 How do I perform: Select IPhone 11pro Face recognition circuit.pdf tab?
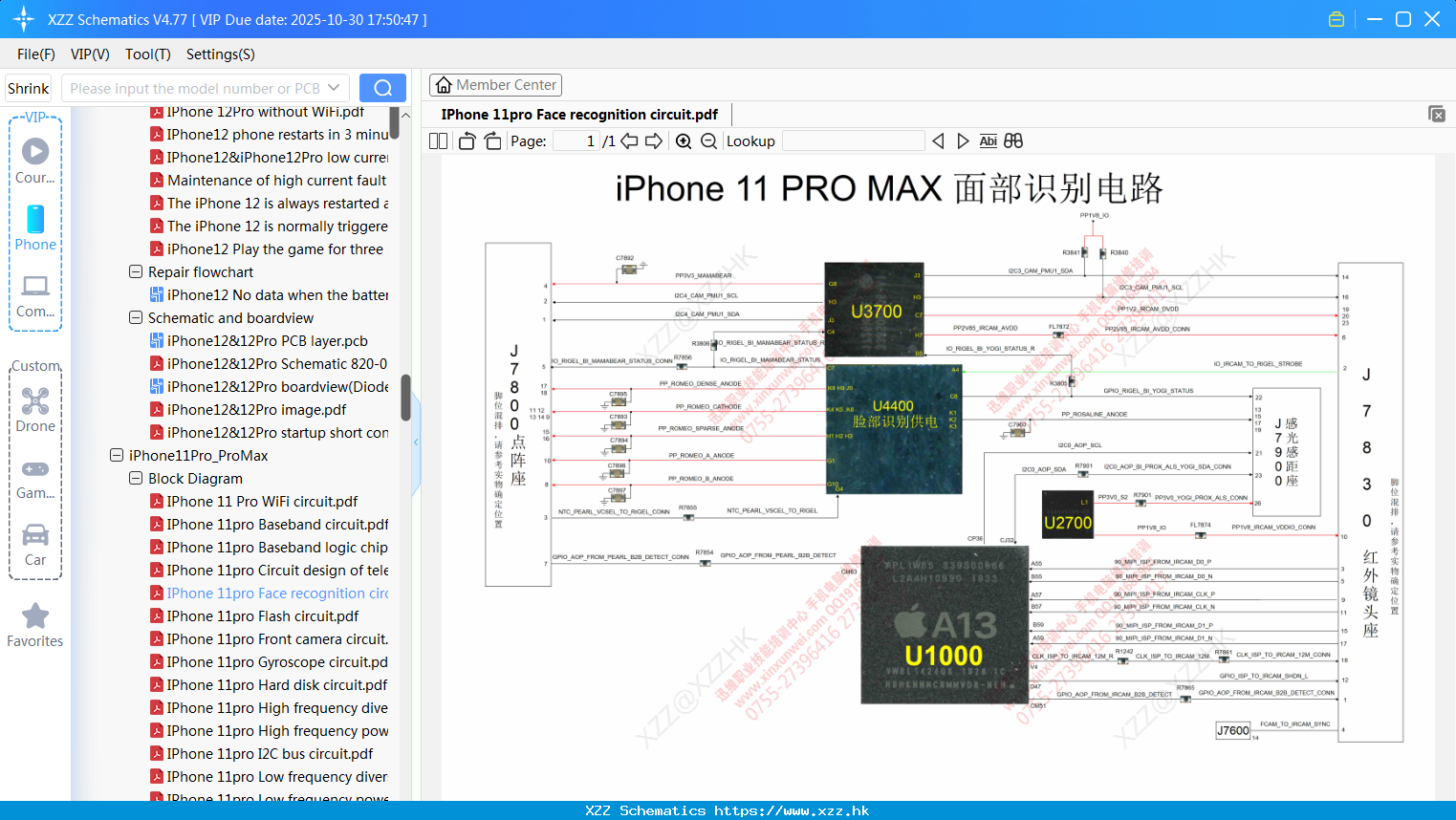[x=579, y=115]
